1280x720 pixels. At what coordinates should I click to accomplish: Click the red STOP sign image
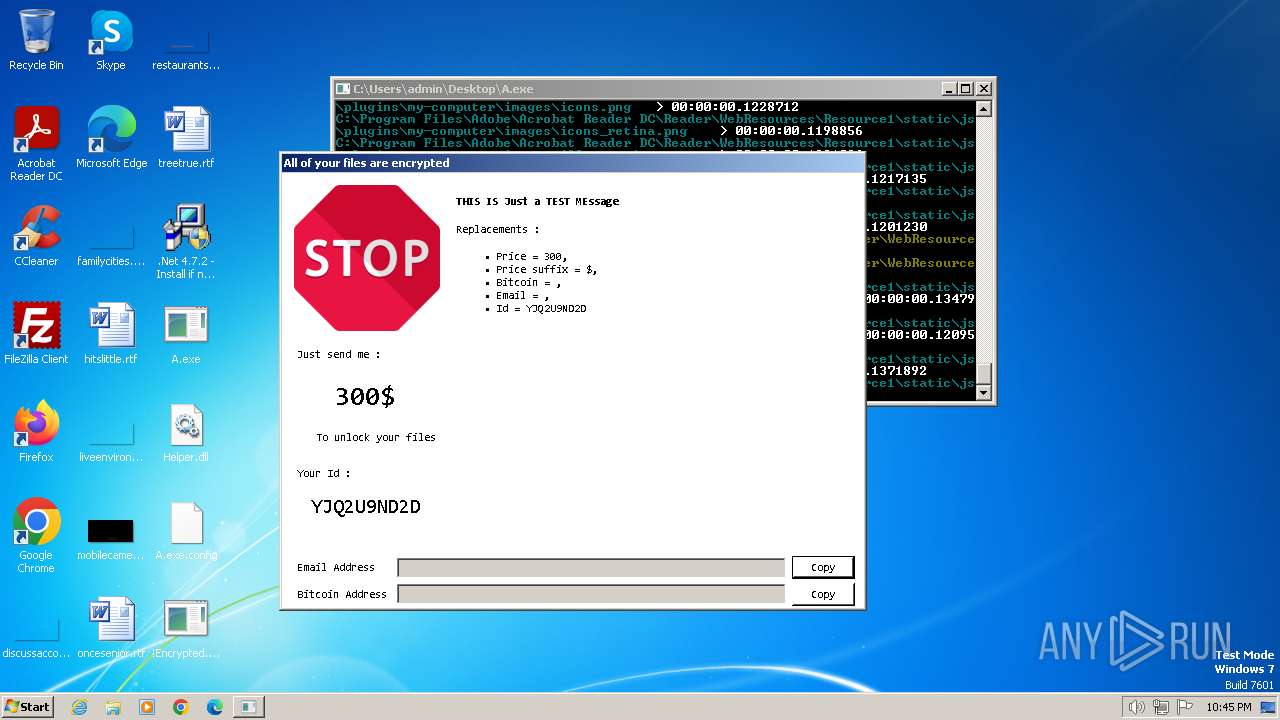coord(367,258)
